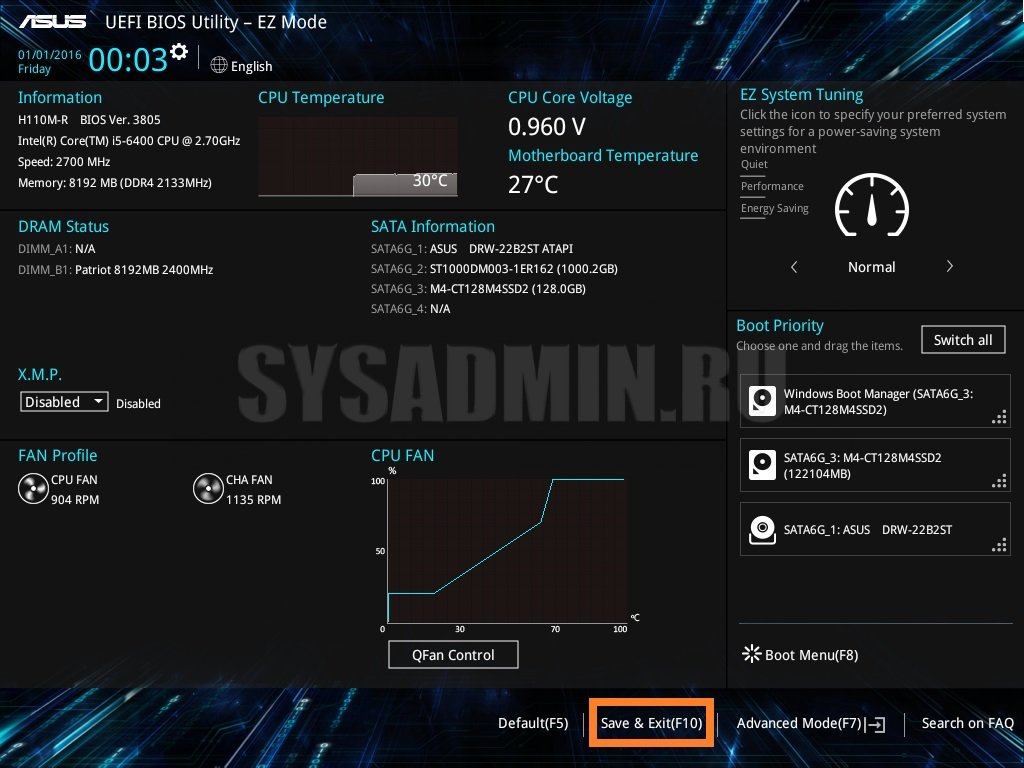Screen dimensions: 1024x768
Task: Select the Quiet tuning mode
Action: pyautogui.click(x=754, y=165)
